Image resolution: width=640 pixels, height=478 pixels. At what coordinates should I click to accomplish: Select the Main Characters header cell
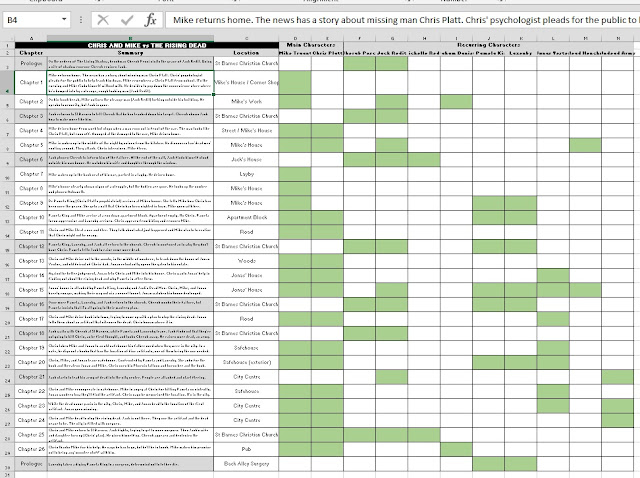pos(311,45)
